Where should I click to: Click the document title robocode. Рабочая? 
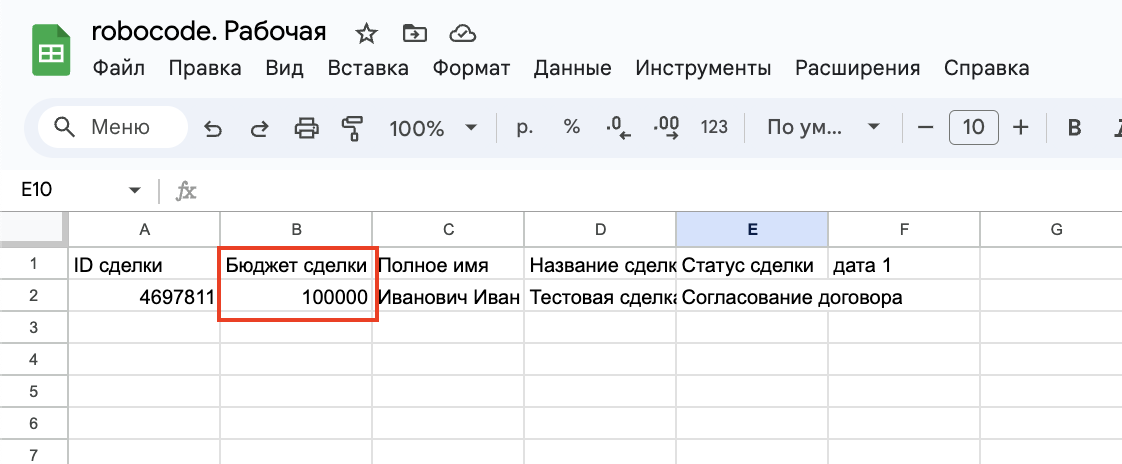(x=209, y=32)
